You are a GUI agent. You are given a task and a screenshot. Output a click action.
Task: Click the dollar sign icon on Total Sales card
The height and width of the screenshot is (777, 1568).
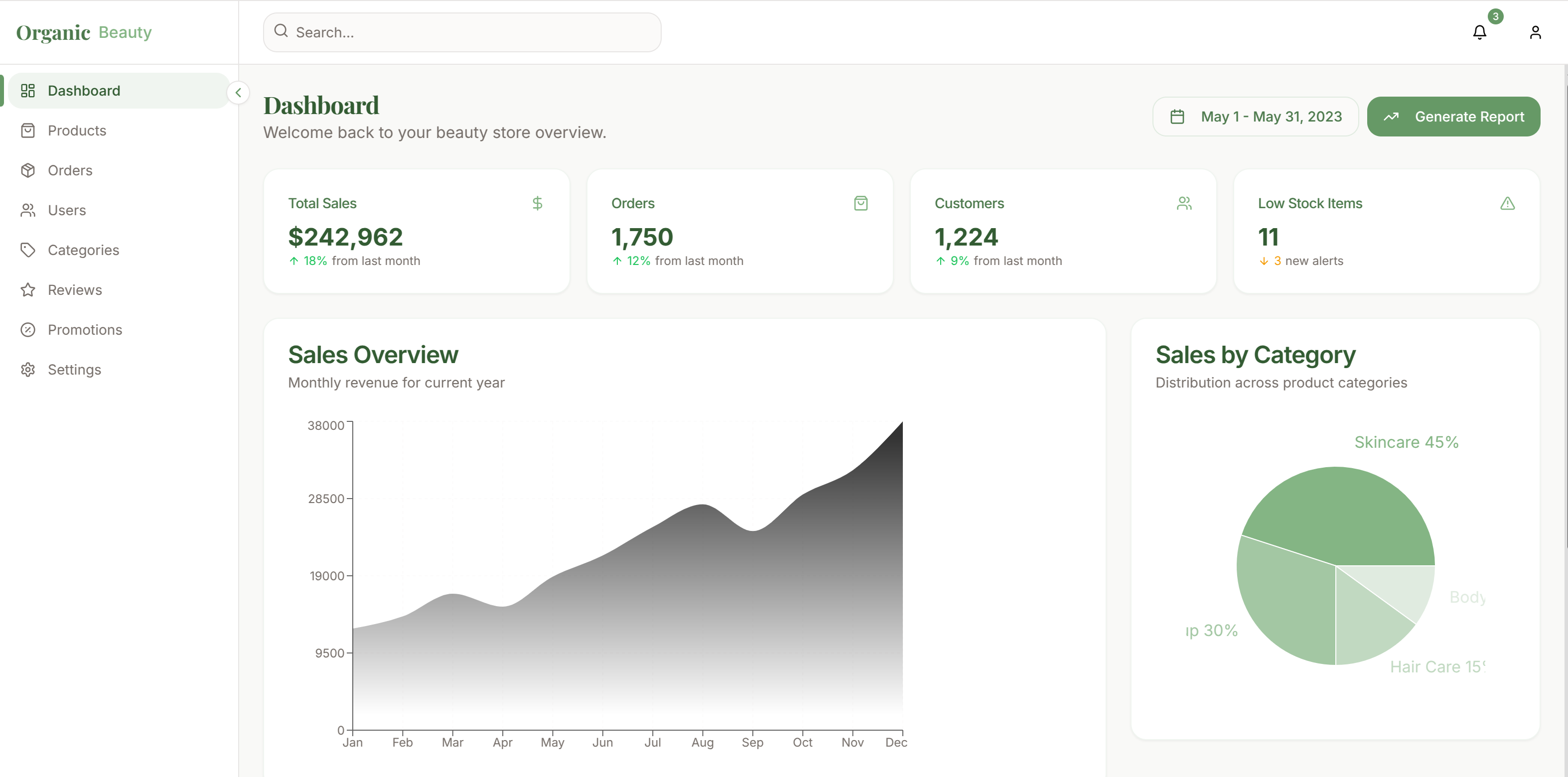tap(537, 203)
